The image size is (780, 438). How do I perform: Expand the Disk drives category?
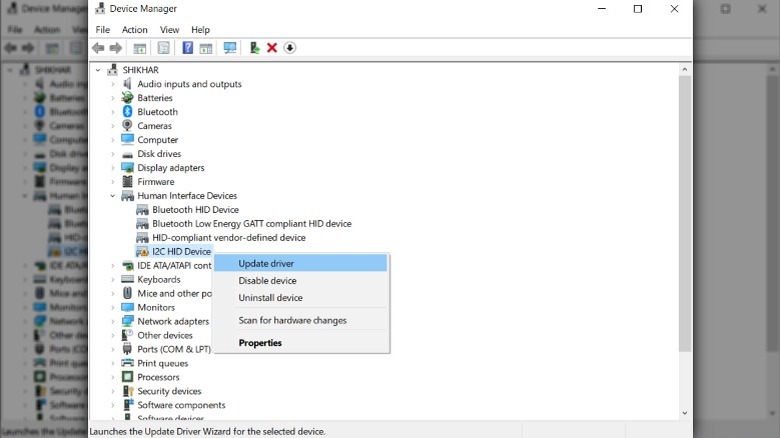112,154
